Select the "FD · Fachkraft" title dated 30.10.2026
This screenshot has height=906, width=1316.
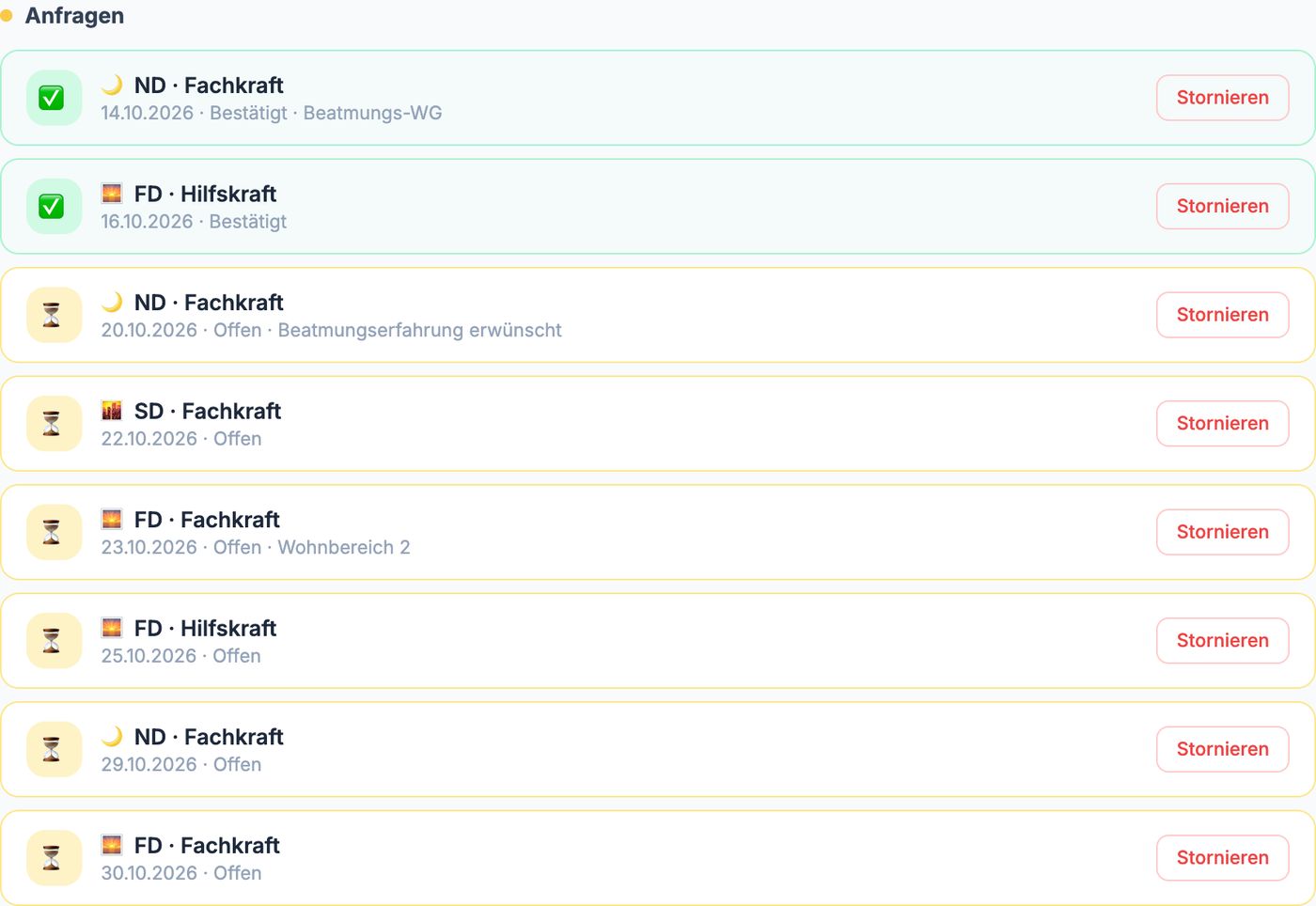[x=207, y=845]
